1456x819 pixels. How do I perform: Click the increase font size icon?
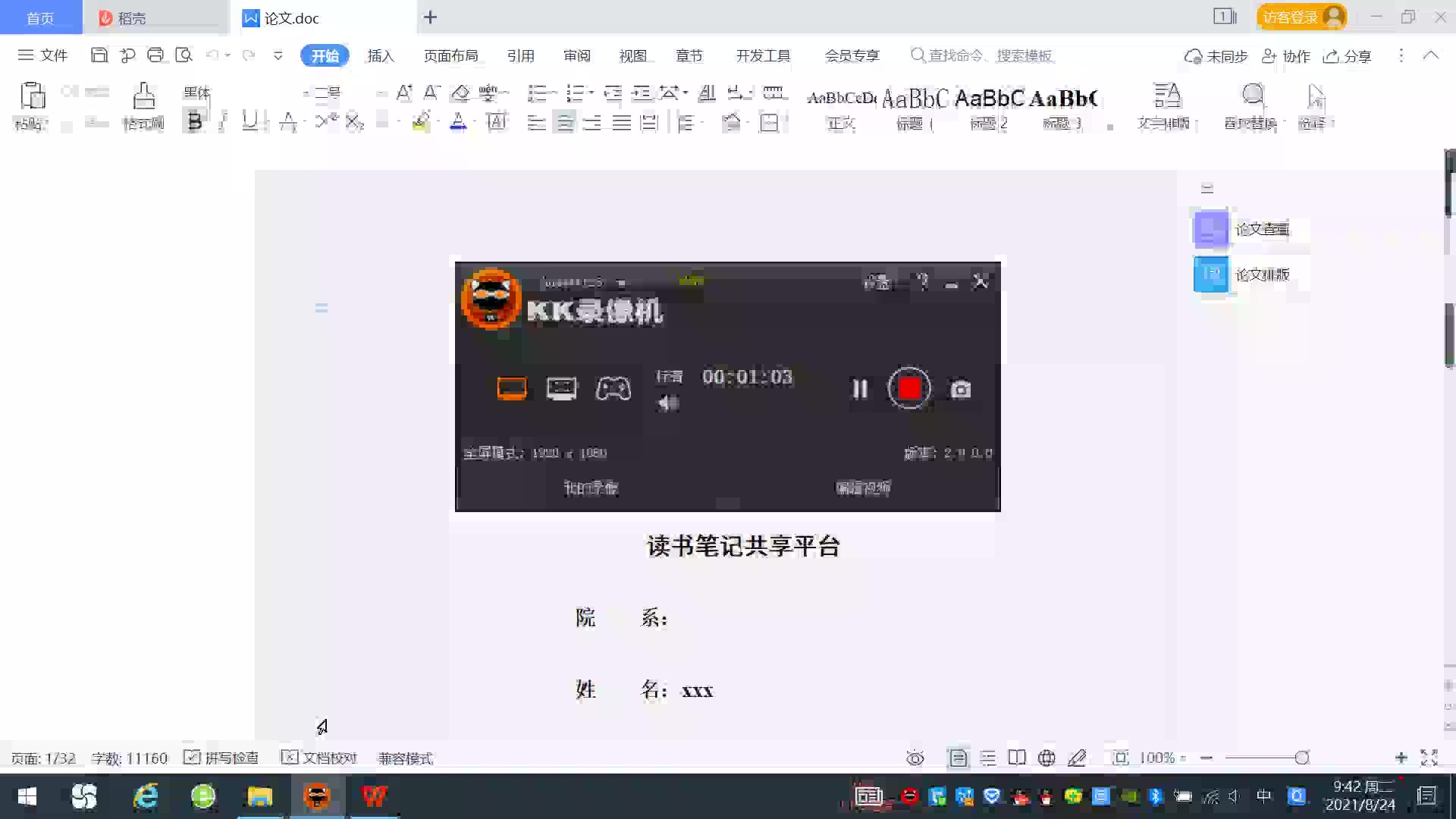pos(404,93)
